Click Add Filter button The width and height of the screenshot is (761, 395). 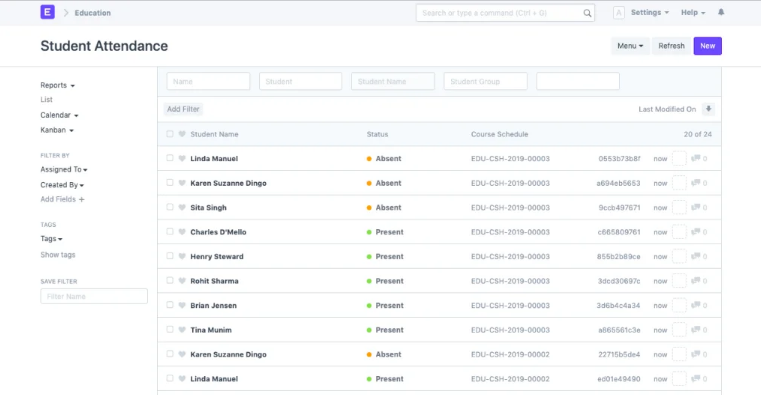183,109
